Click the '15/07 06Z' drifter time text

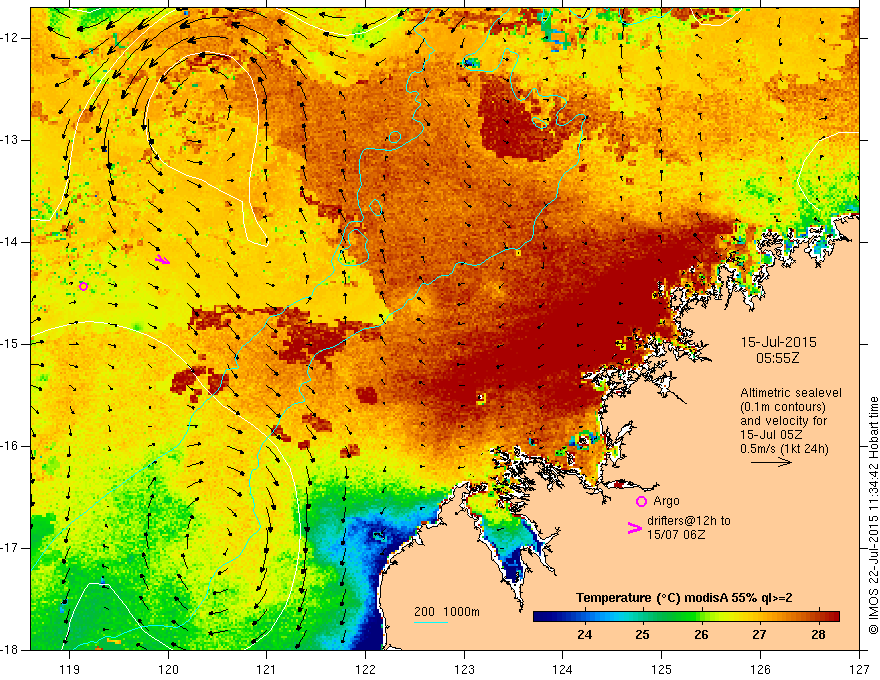(x=676, y=535)
